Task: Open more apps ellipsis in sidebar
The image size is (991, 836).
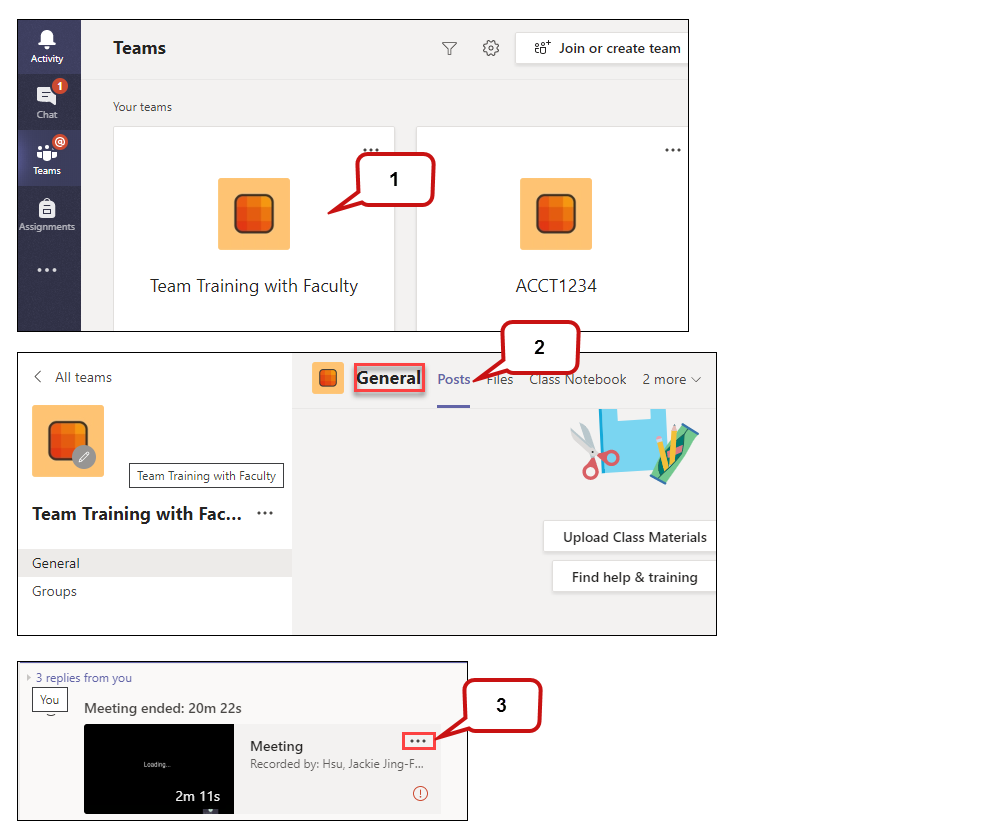Action: (47, 270)
